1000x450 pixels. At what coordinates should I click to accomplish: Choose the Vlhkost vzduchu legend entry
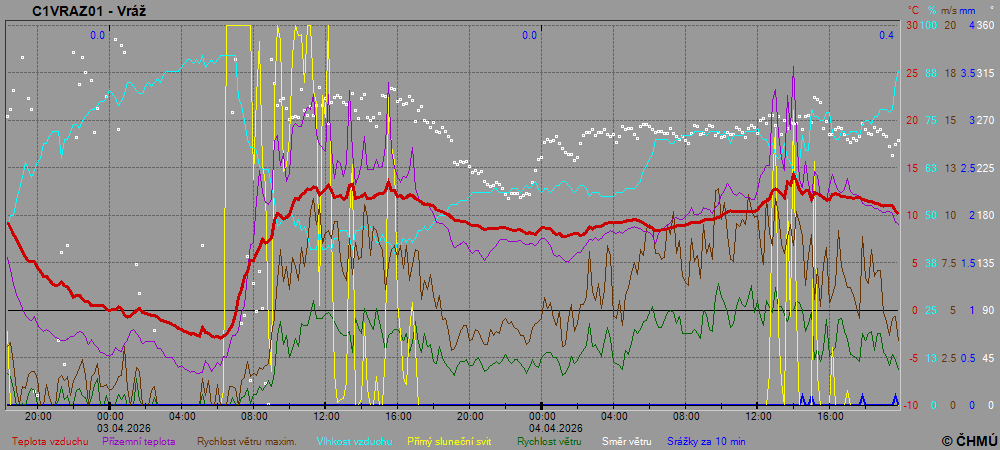pyautogui.click(x=354, y=440)
